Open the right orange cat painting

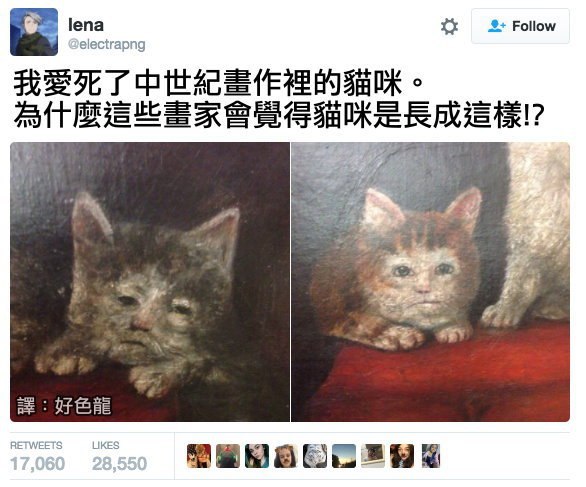431,282
